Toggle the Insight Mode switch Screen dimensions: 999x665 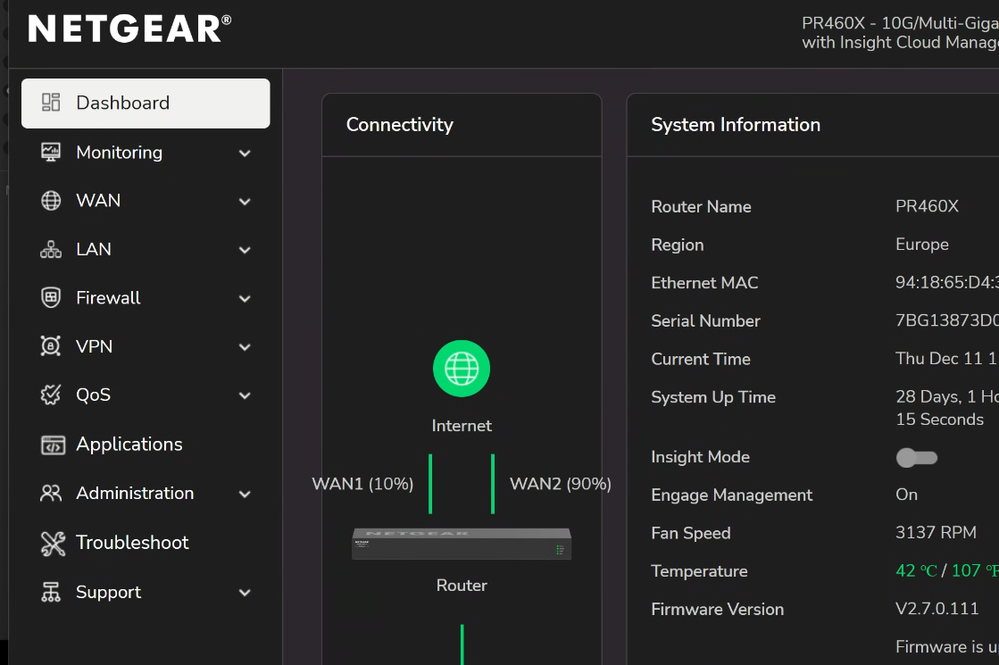[916, 457]
